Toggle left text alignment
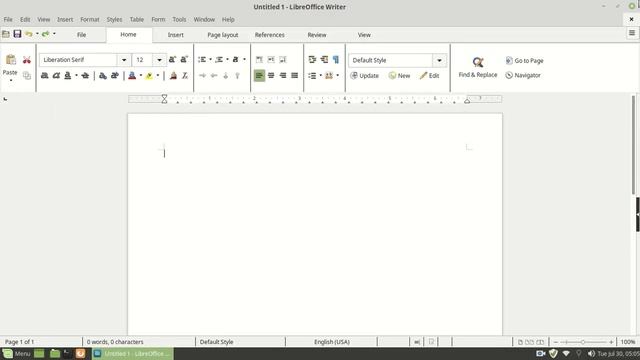 coord(259,76)
